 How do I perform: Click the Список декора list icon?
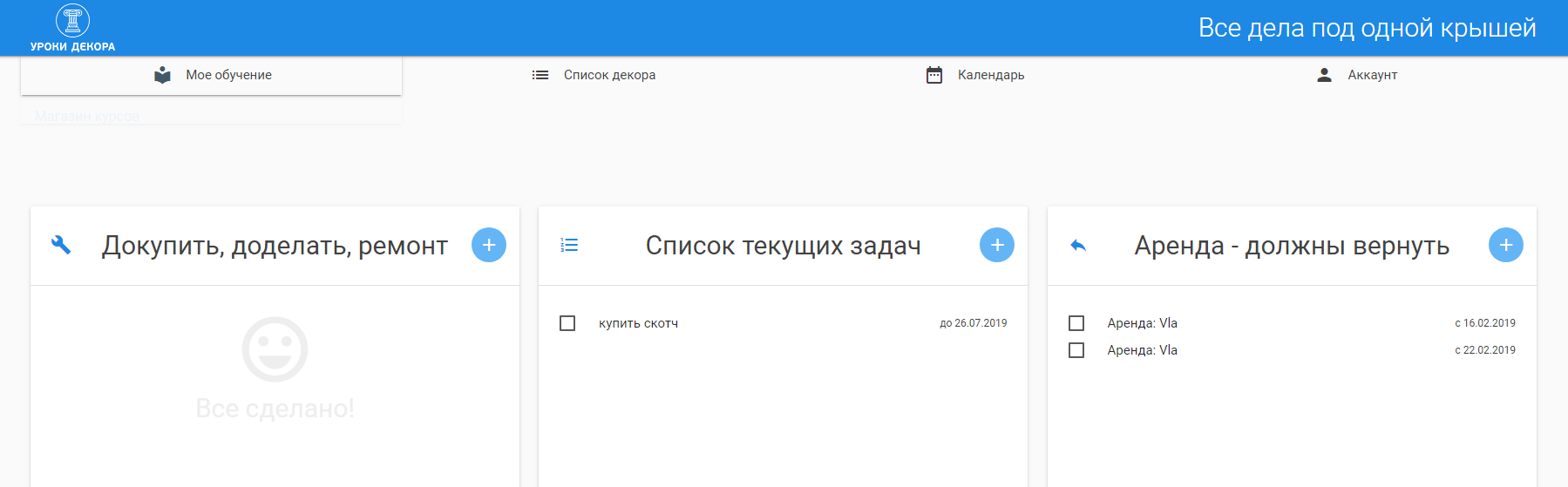[540, 75]
